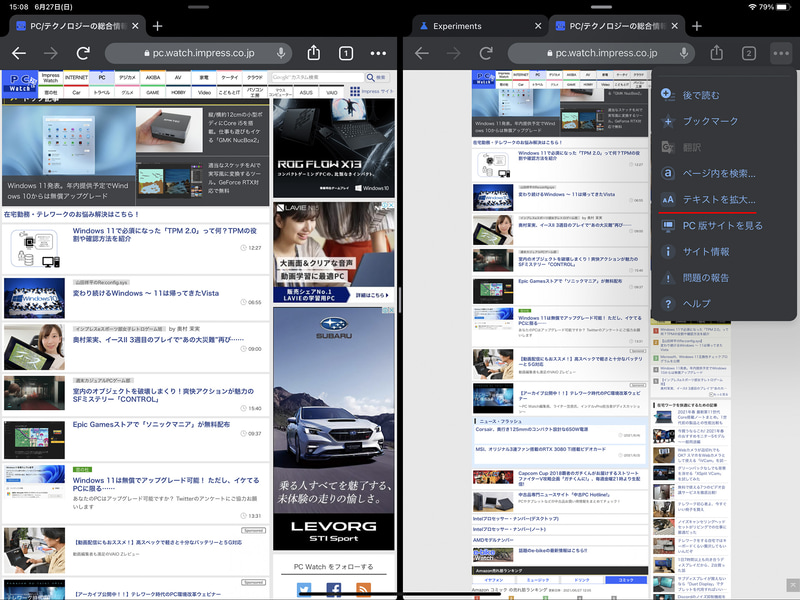Choose ページ内を検索 from the menu

(723, 173)
